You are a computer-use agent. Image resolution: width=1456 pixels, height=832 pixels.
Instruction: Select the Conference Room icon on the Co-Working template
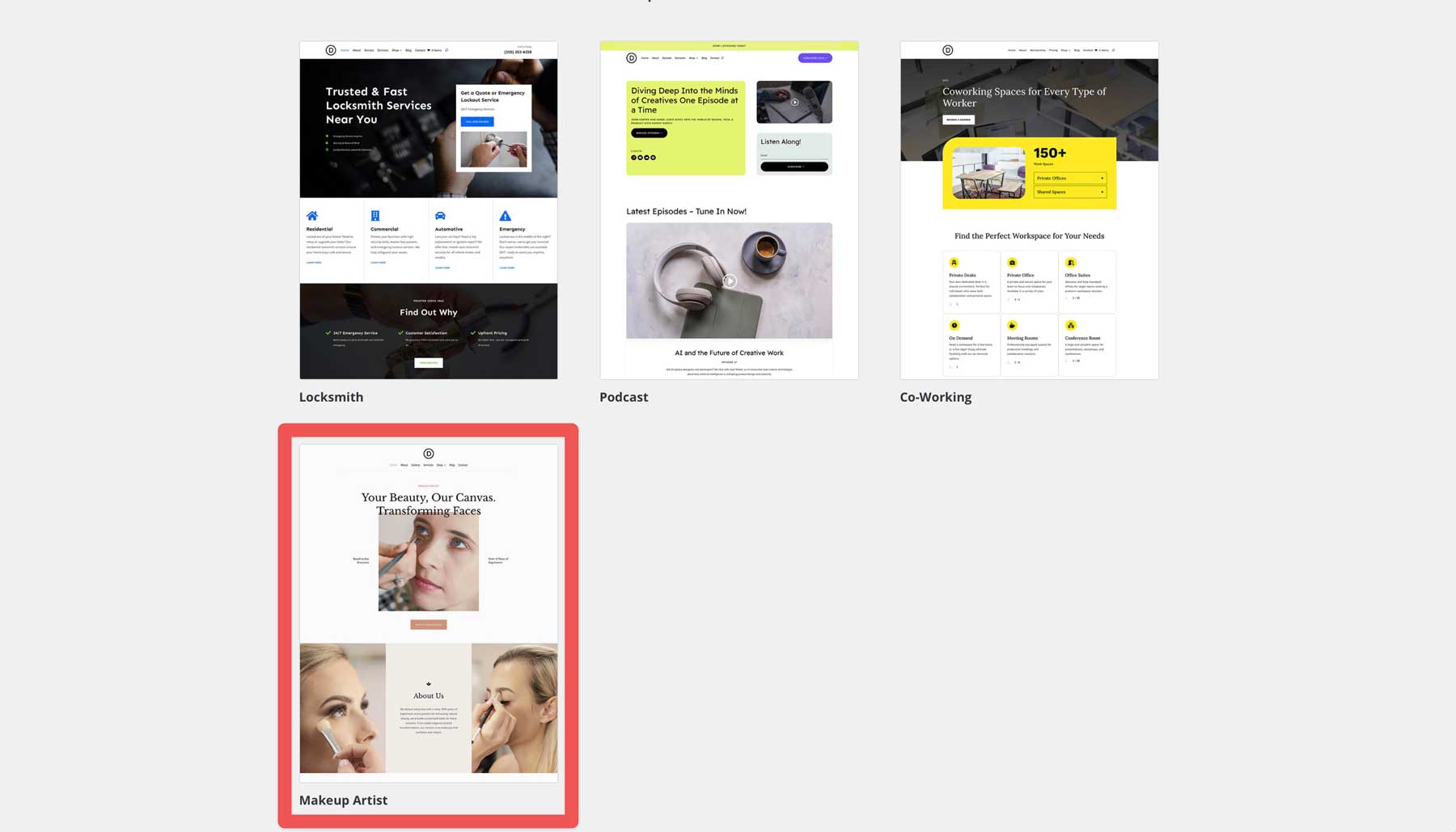coord(1071,325)
